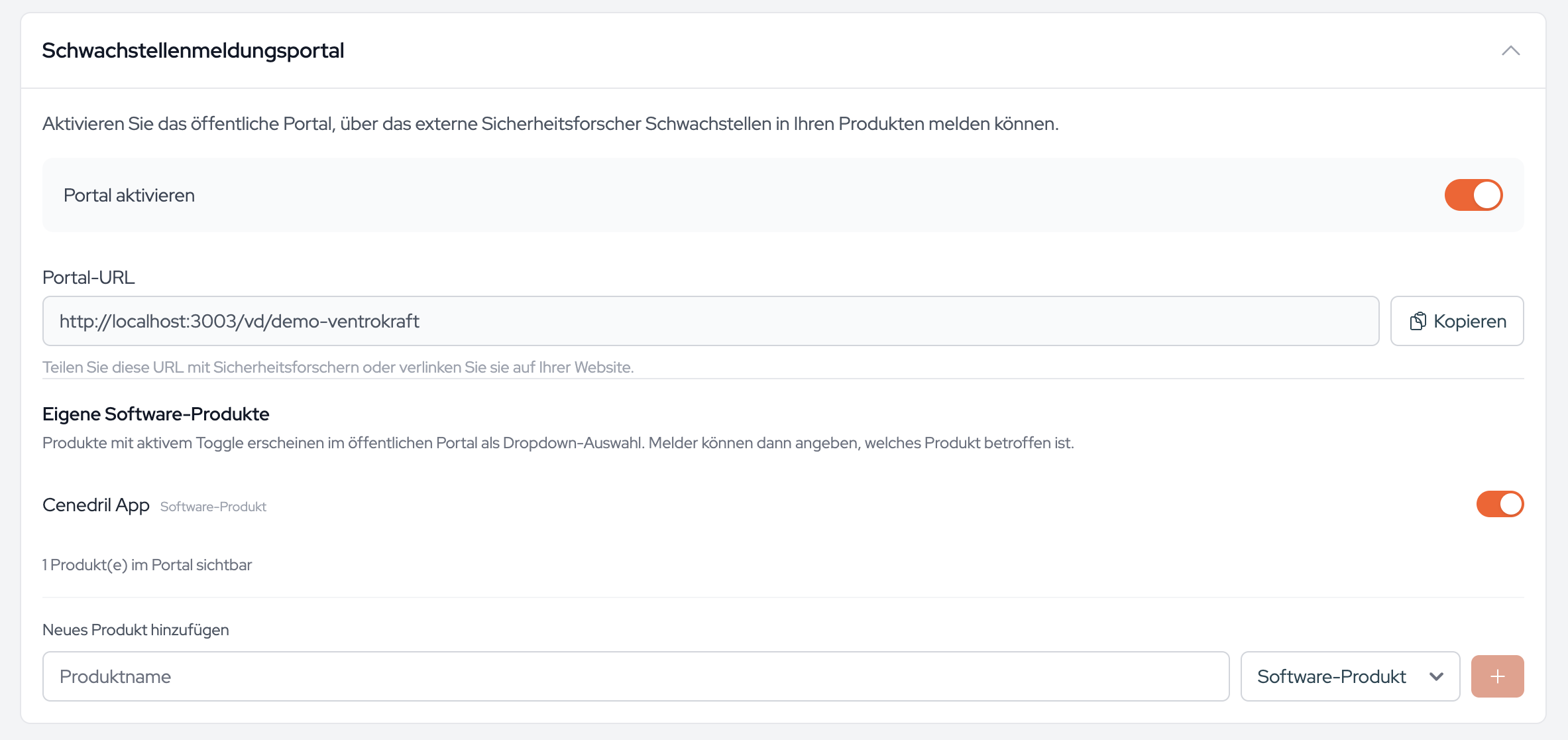Click the Portal-URL label

89,277
